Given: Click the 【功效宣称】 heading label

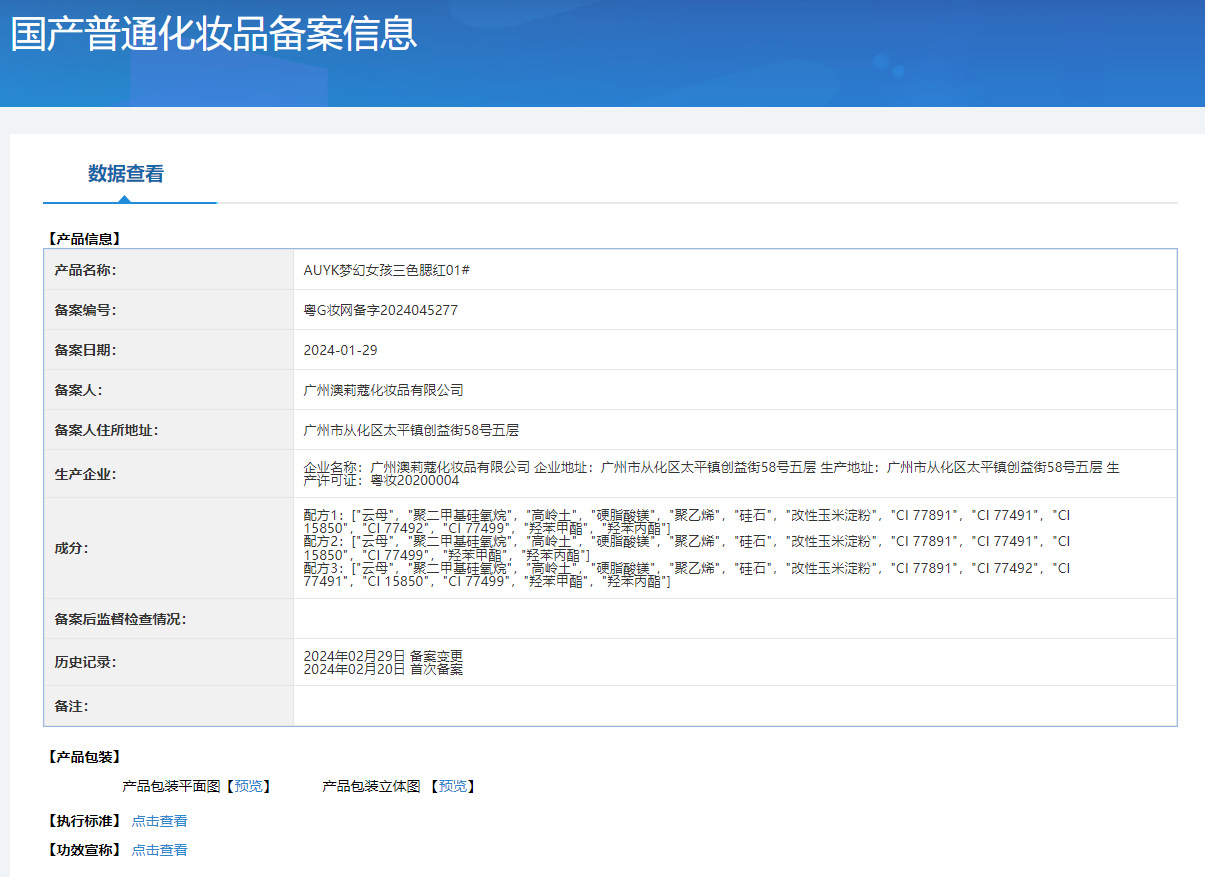Looking at the screenshot, I should click(x=83, y=850).
